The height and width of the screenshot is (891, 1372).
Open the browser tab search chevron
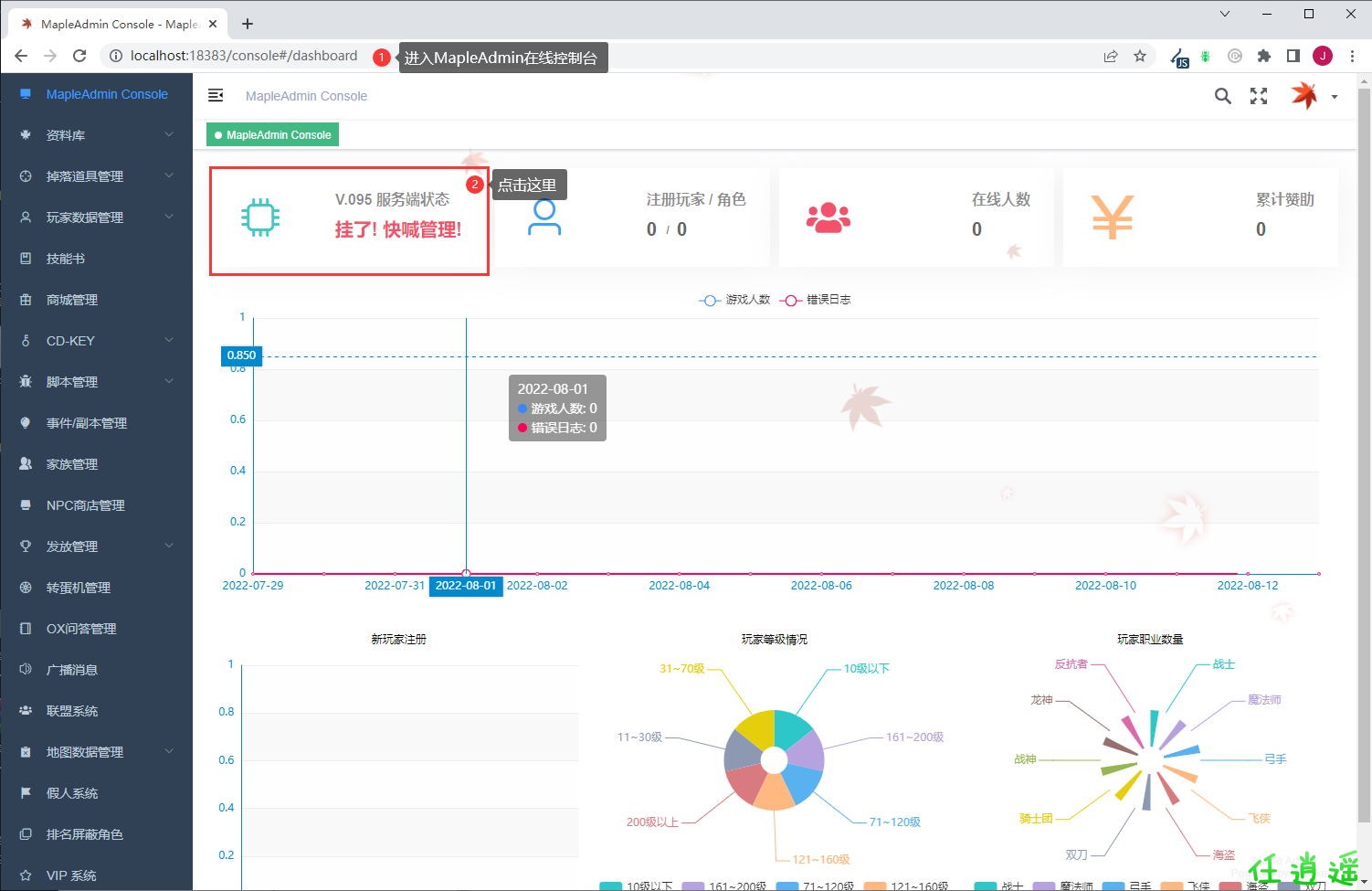[1225, 14]
